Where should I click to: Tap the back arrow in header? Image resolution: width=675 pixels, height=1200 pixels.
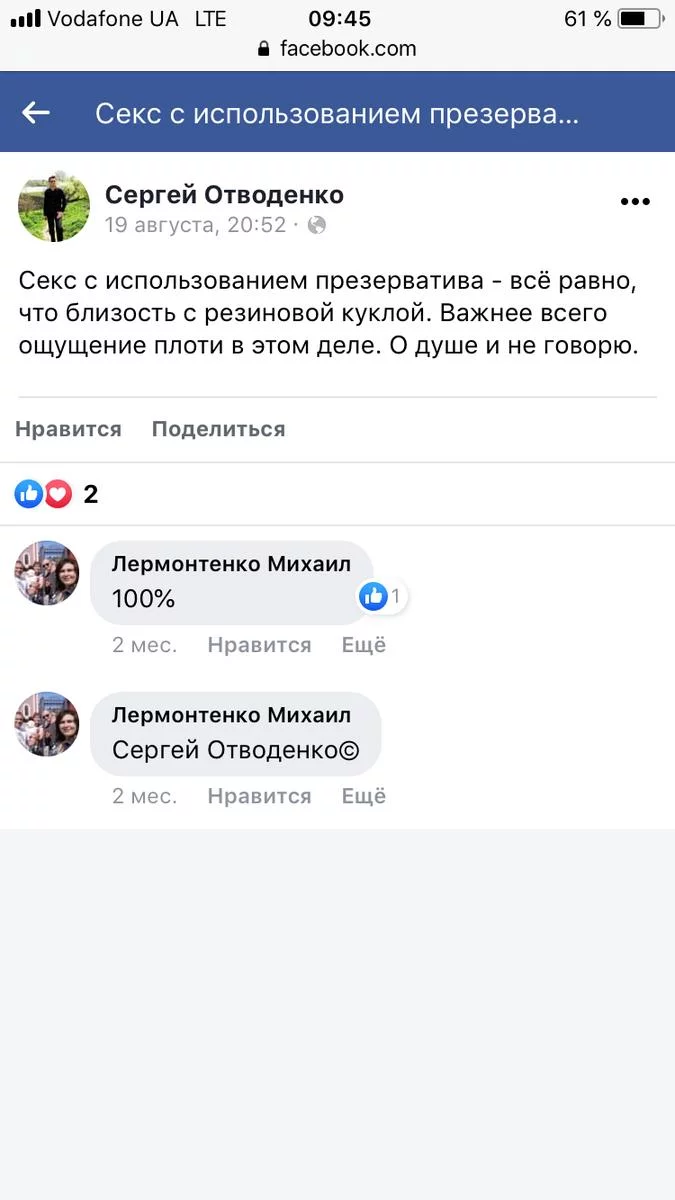point(36,113)
